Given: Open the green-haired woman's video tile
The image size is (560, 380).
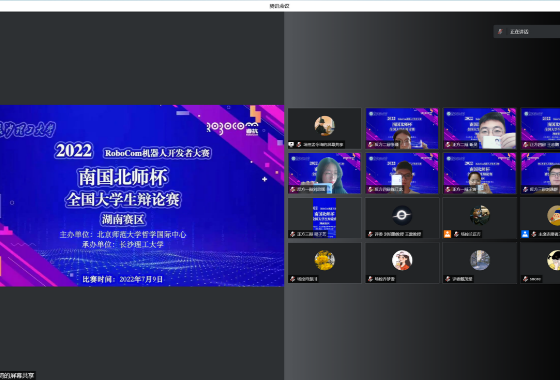Looking at the screenshot, I should coord(324,173).
